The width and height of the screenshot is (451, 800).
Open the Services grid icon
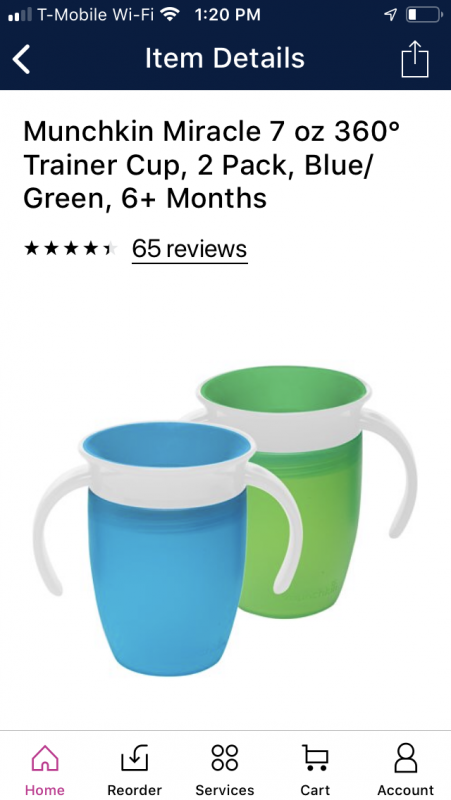click(x=225, y=758)
